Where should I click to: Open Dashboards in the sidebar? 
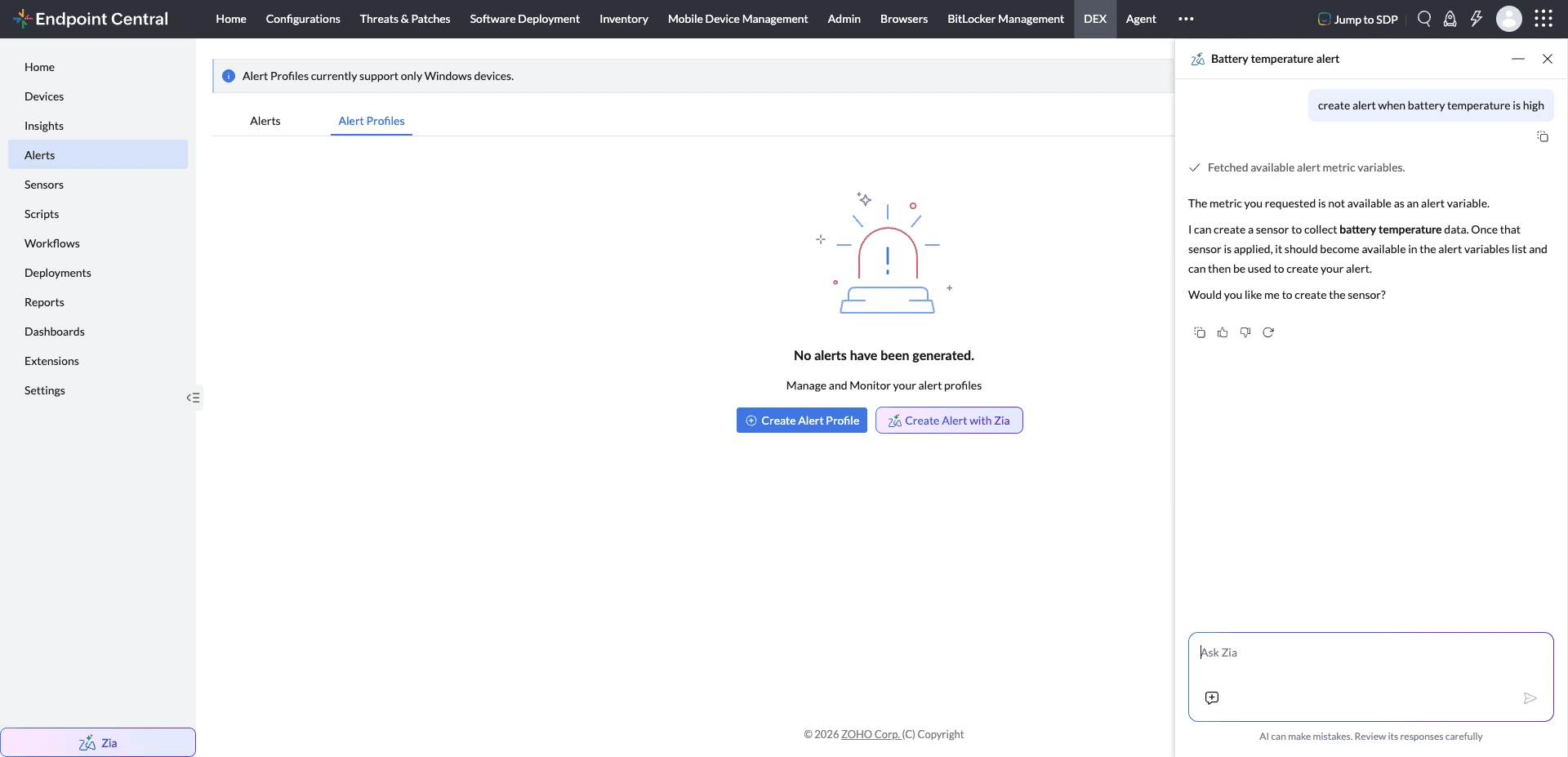[x=98, y=332]
